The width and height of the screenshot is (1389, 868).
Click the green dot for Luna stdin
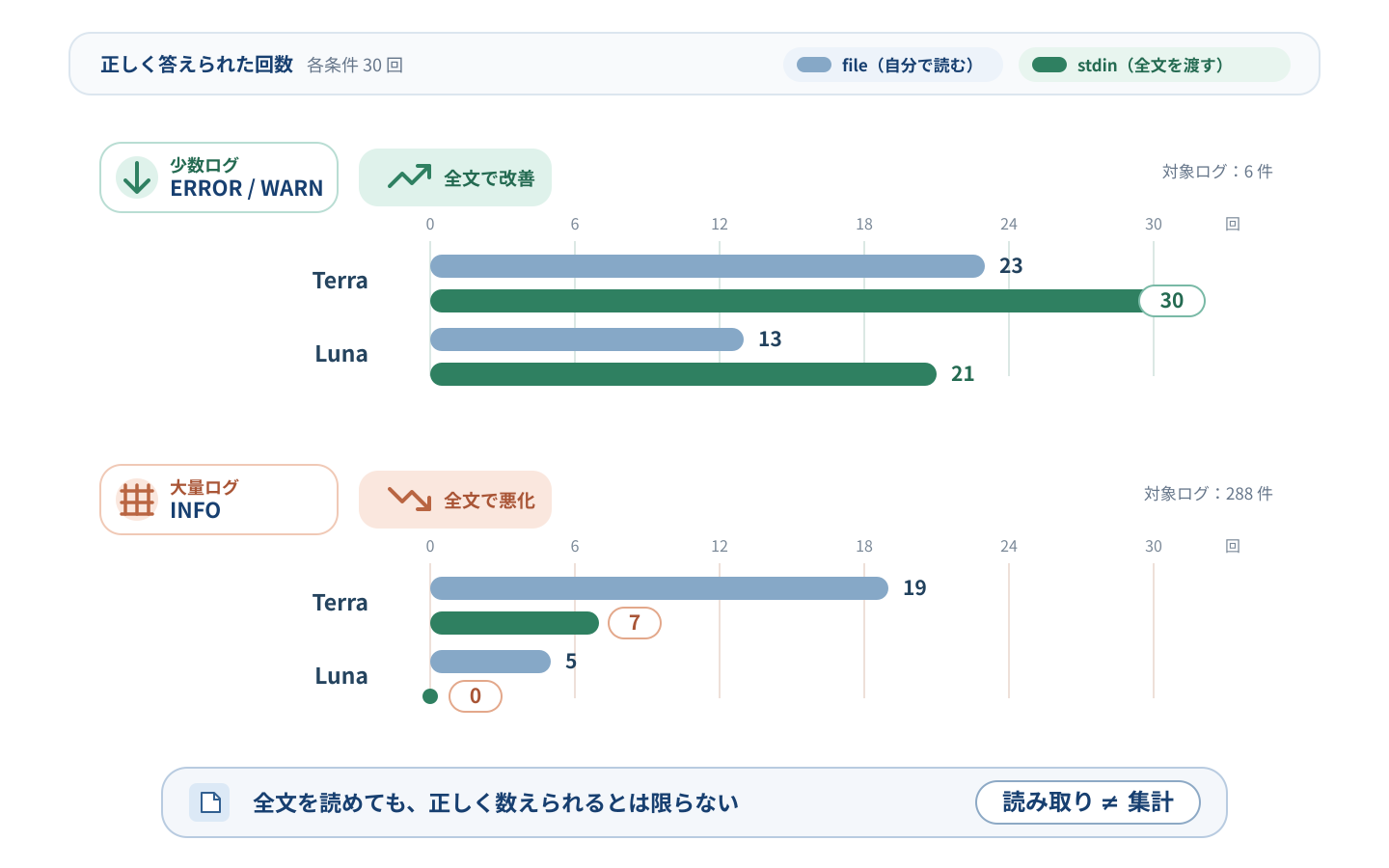coord(430,696)
